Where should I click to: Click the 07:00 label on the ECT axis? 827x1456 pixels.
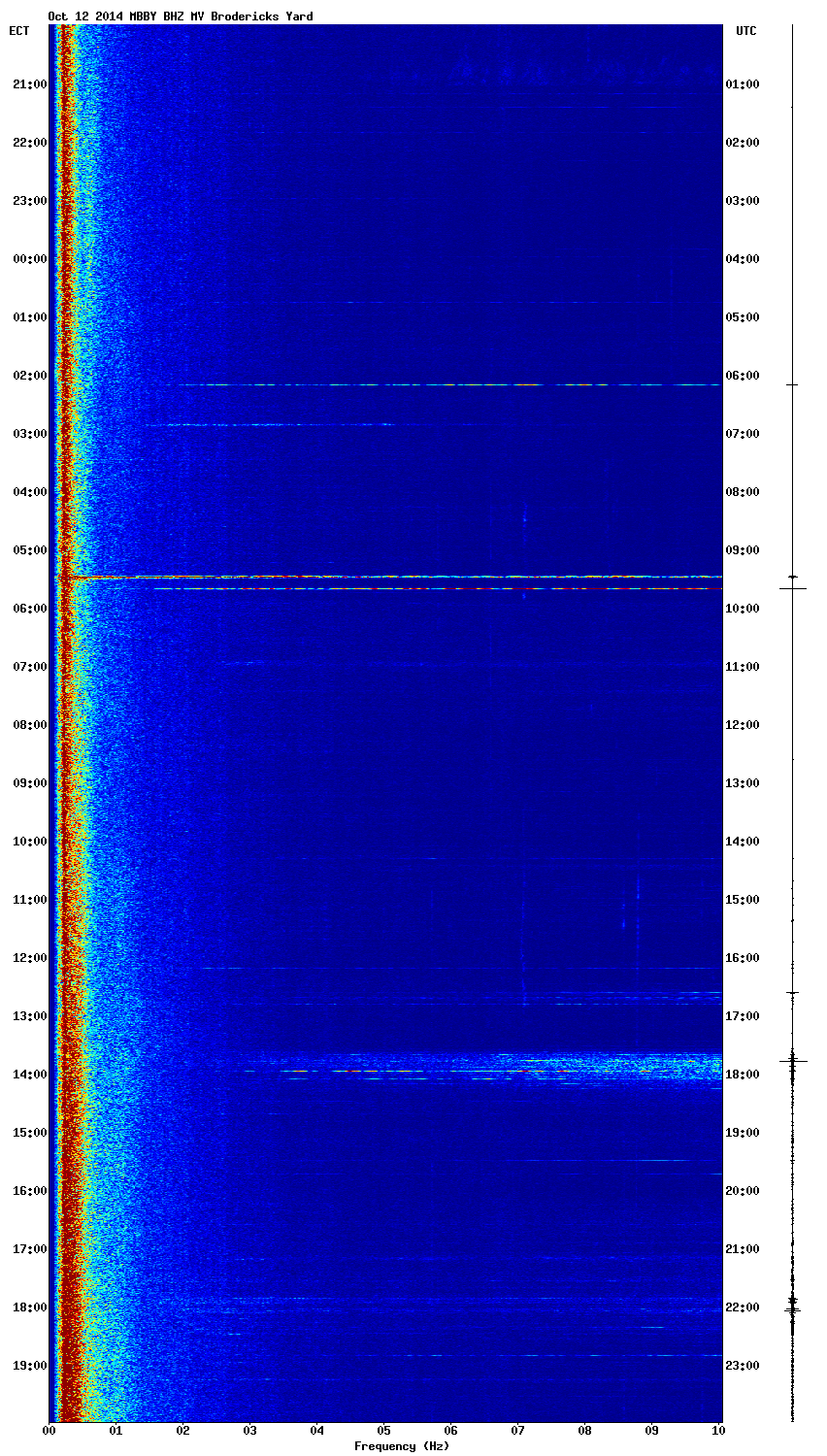click(x=29, y=667)
